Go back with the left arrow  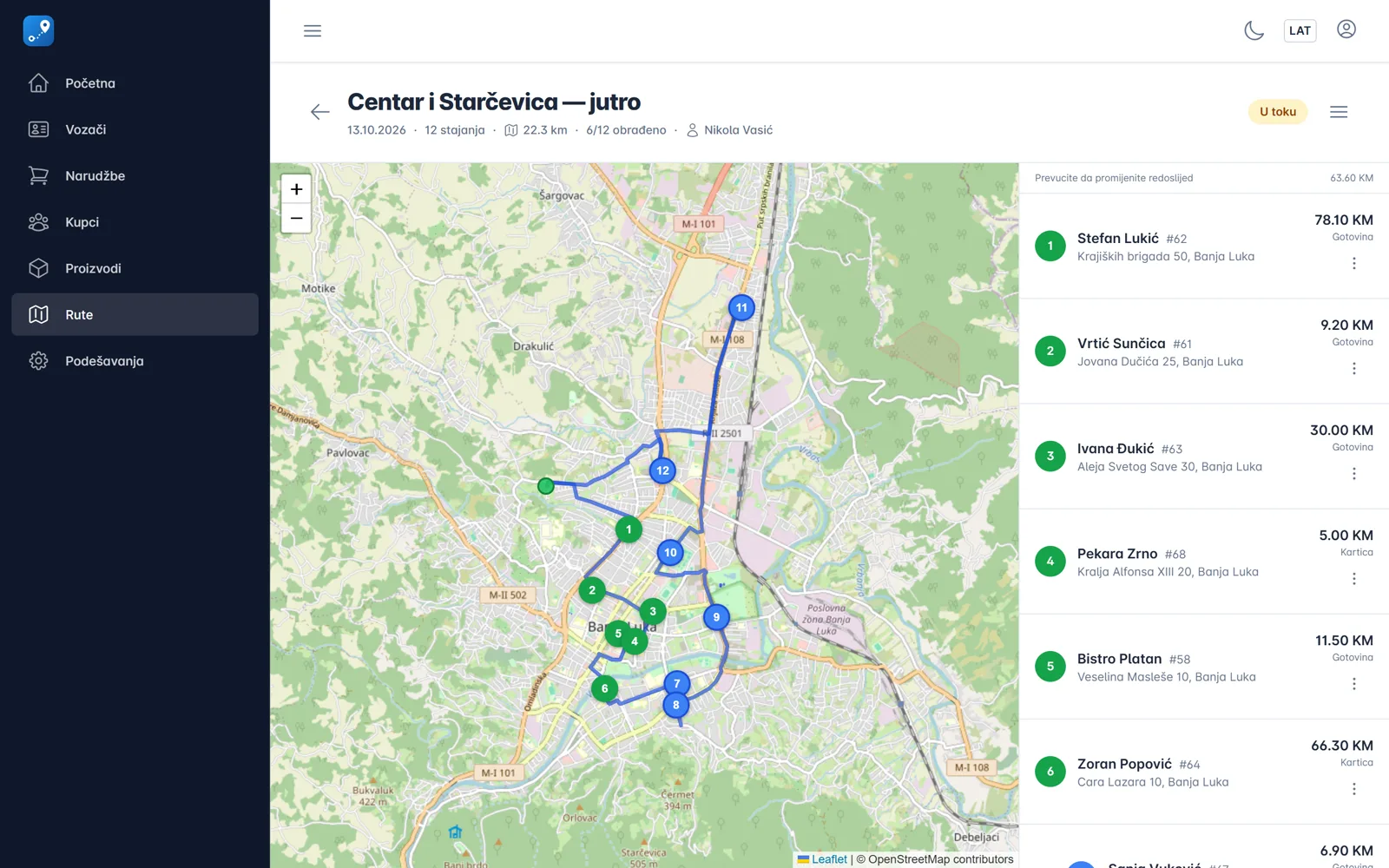(x=320, y=112)
